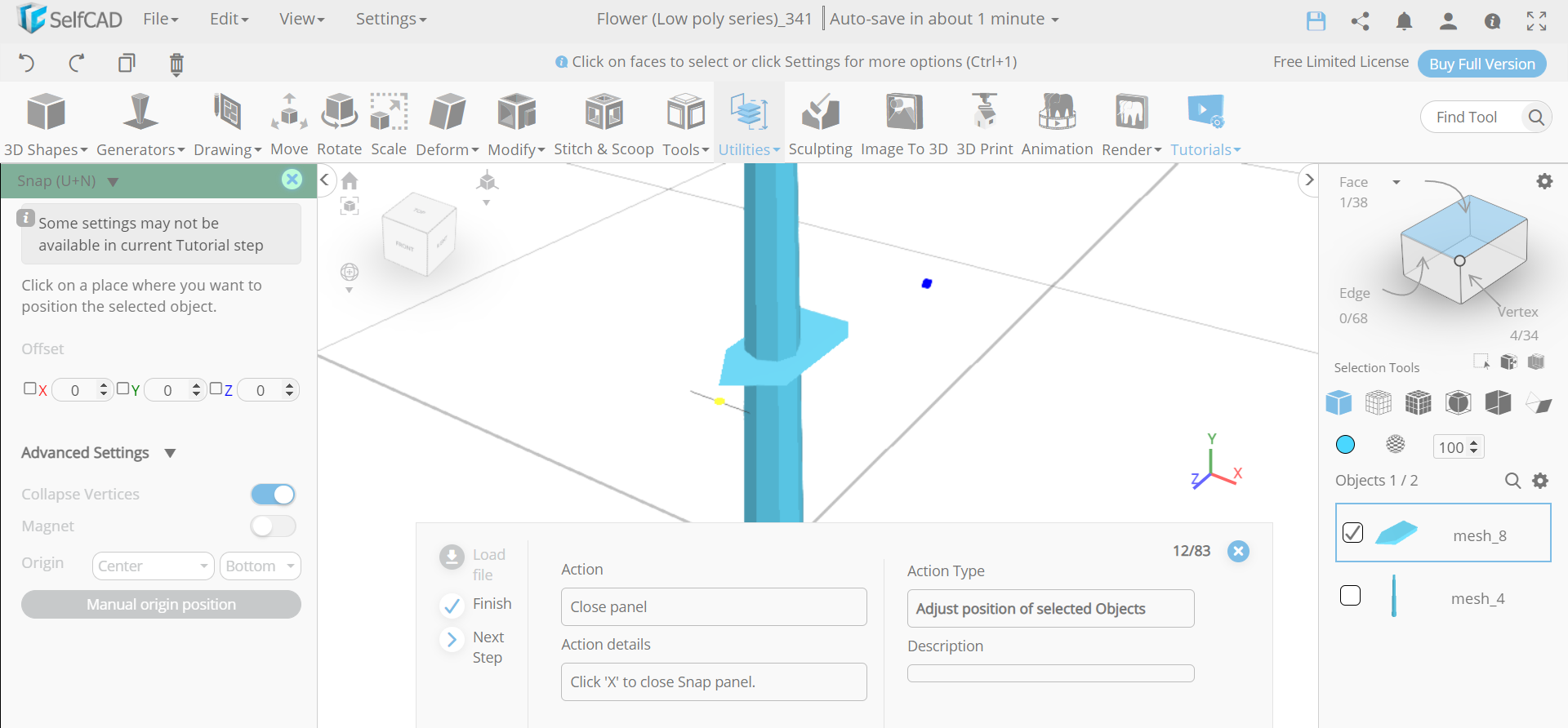This screenshot has width=1568, height=728.
Task: Open the Origin Bottom dropdown
Action: (x=261, y=566)
